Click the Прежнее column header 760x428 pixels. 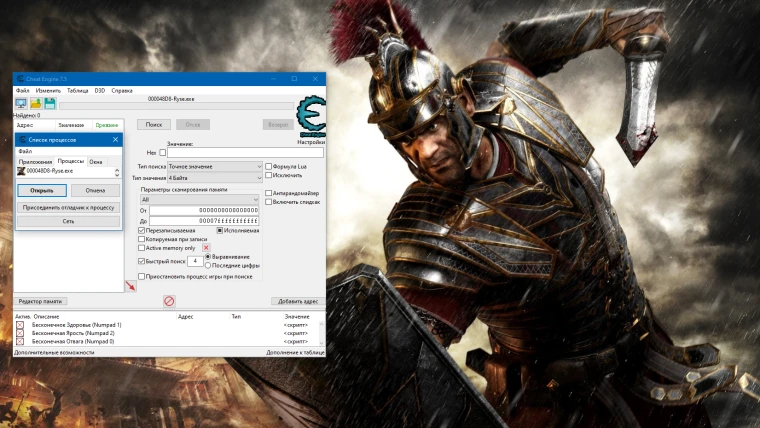point(107,125)
